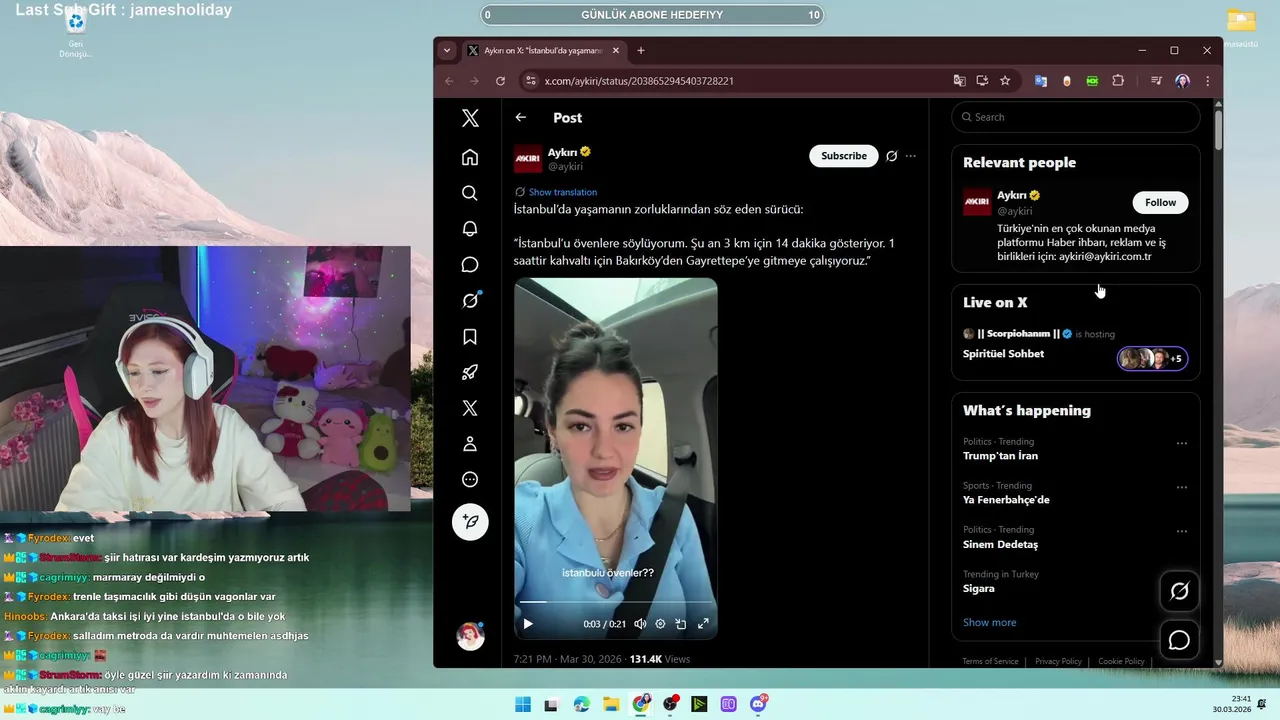Viewport: 1280px width, 720px height.
Task: Open Chrome profile avatar
Action: pyautogui.click(x=1182, y=81)
